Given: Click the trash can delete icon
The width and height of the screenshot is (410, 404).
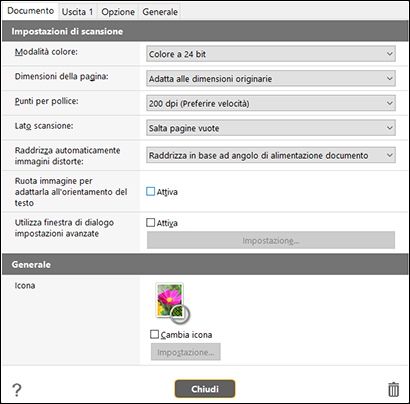Looking at the screenshot, I should pos(393,389).
